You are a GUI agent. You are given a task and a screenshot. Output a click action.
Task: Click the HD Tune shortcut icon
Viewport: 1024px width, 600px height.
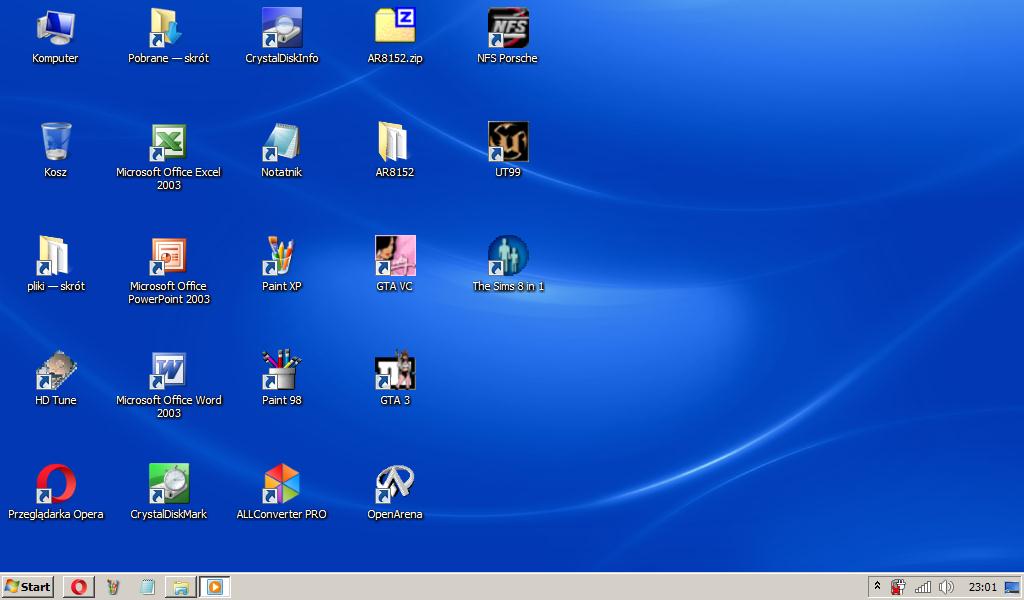(x=56, y=379)
